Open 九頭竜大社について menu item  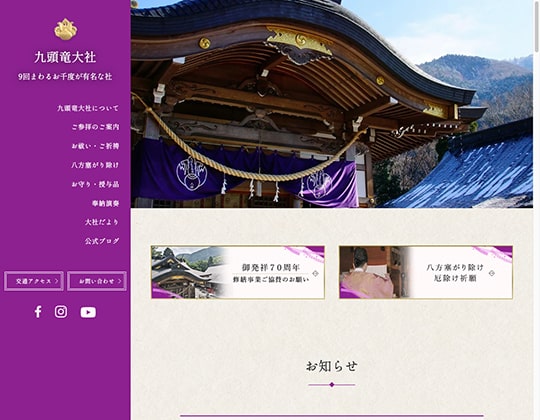(88, 108)
